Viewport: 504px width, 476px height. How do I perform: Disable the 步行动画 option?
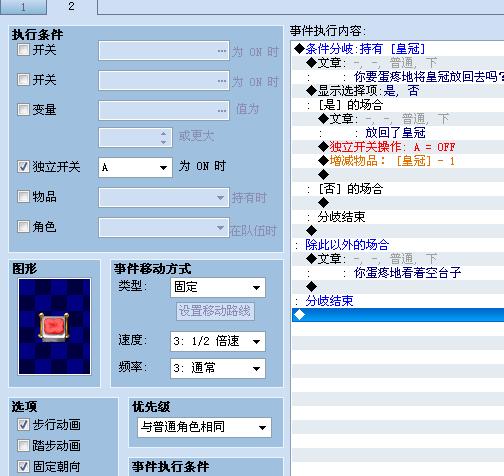click(23, 425)
